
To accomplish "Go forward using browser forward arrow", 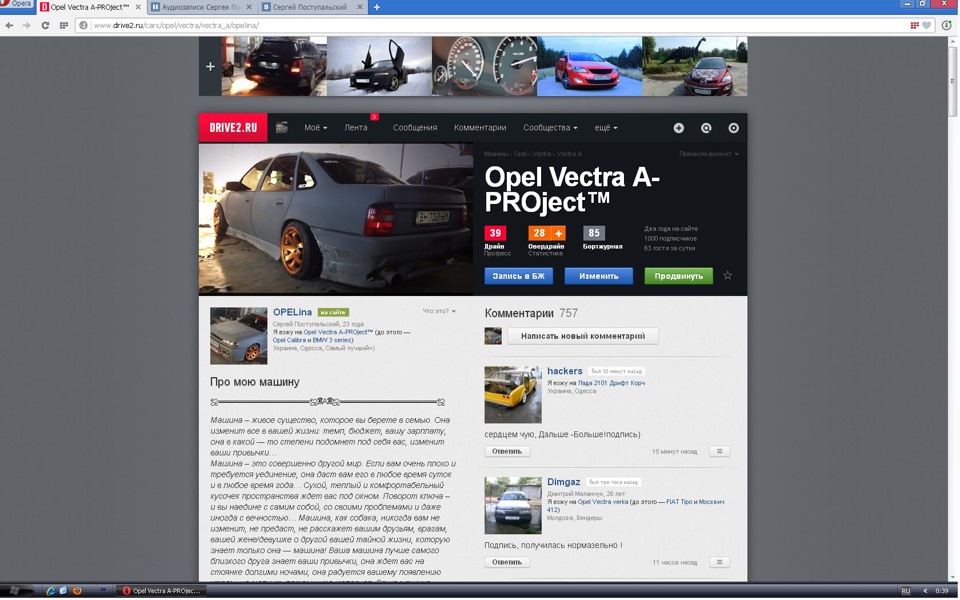I will [x=26, y=25].
